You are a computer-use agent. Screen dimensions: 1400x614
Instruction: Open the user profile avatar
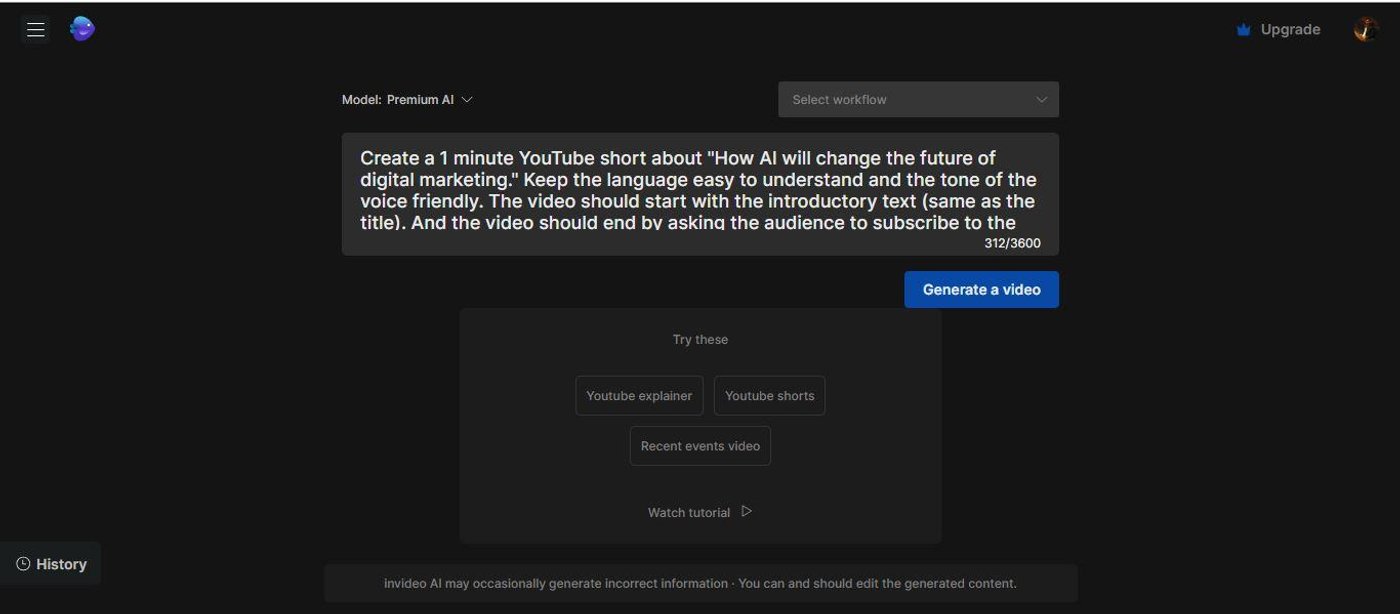click(1365, 30)
